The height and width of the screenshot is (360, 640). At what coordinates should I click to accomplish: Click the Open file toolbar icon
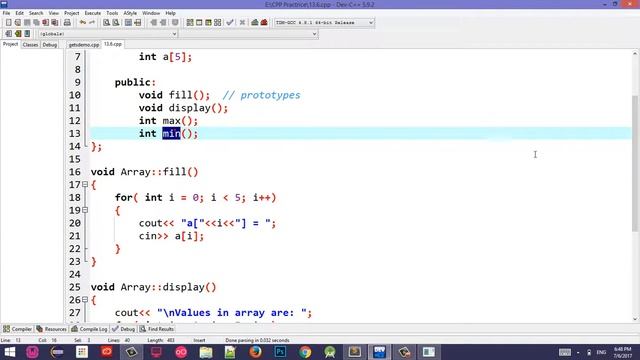[x=18, y=22]
